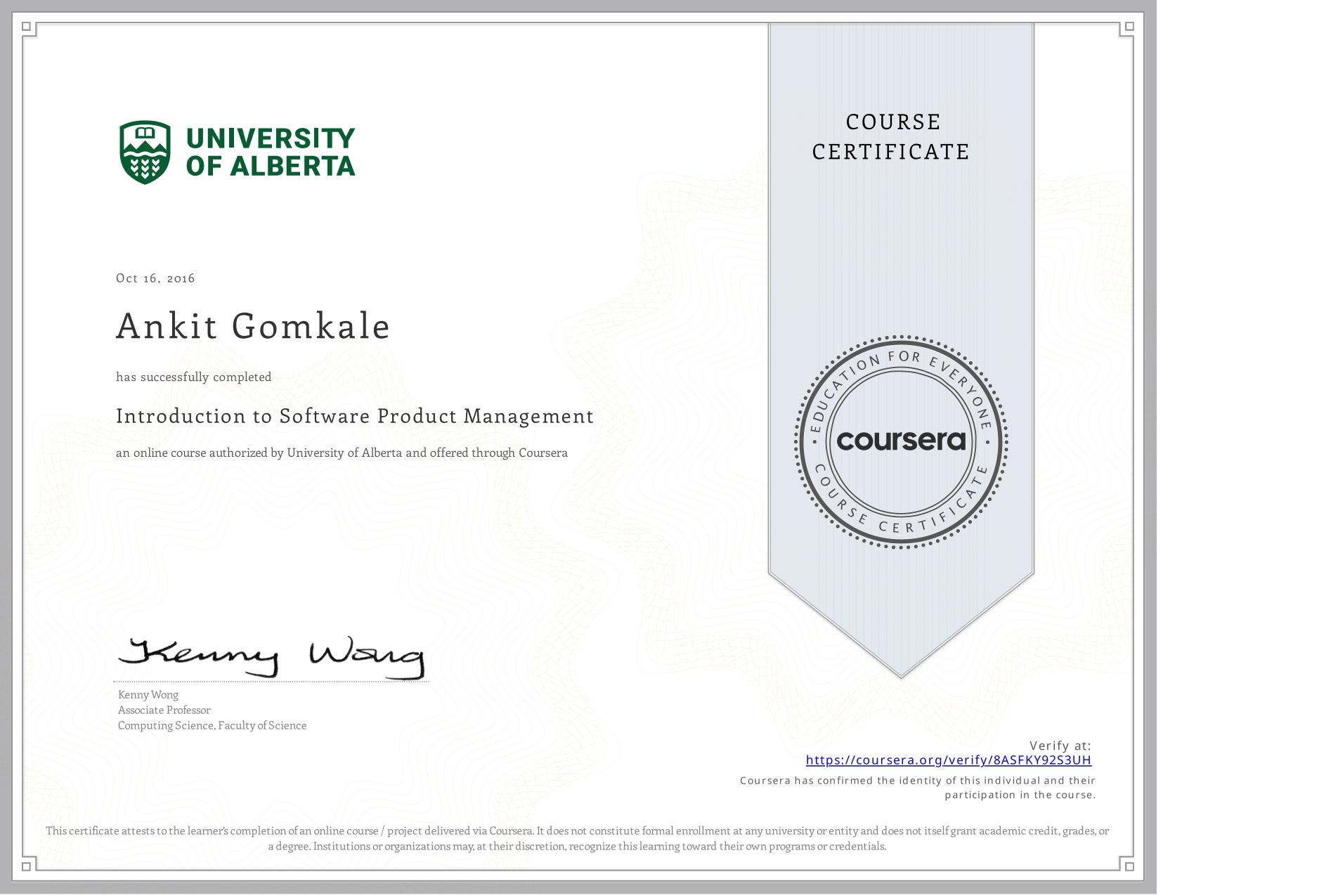Click the course title Introduction to Software Product Management
The height and width of the screenshot is (896, 1338).
tap(355, 416)
